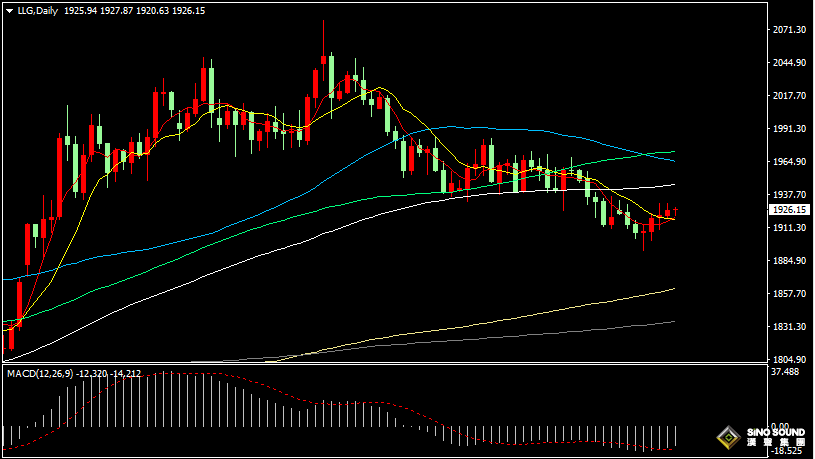The image size is (815, 459).
Task: Click the 1964.90 price scale level
Action: 789,162
